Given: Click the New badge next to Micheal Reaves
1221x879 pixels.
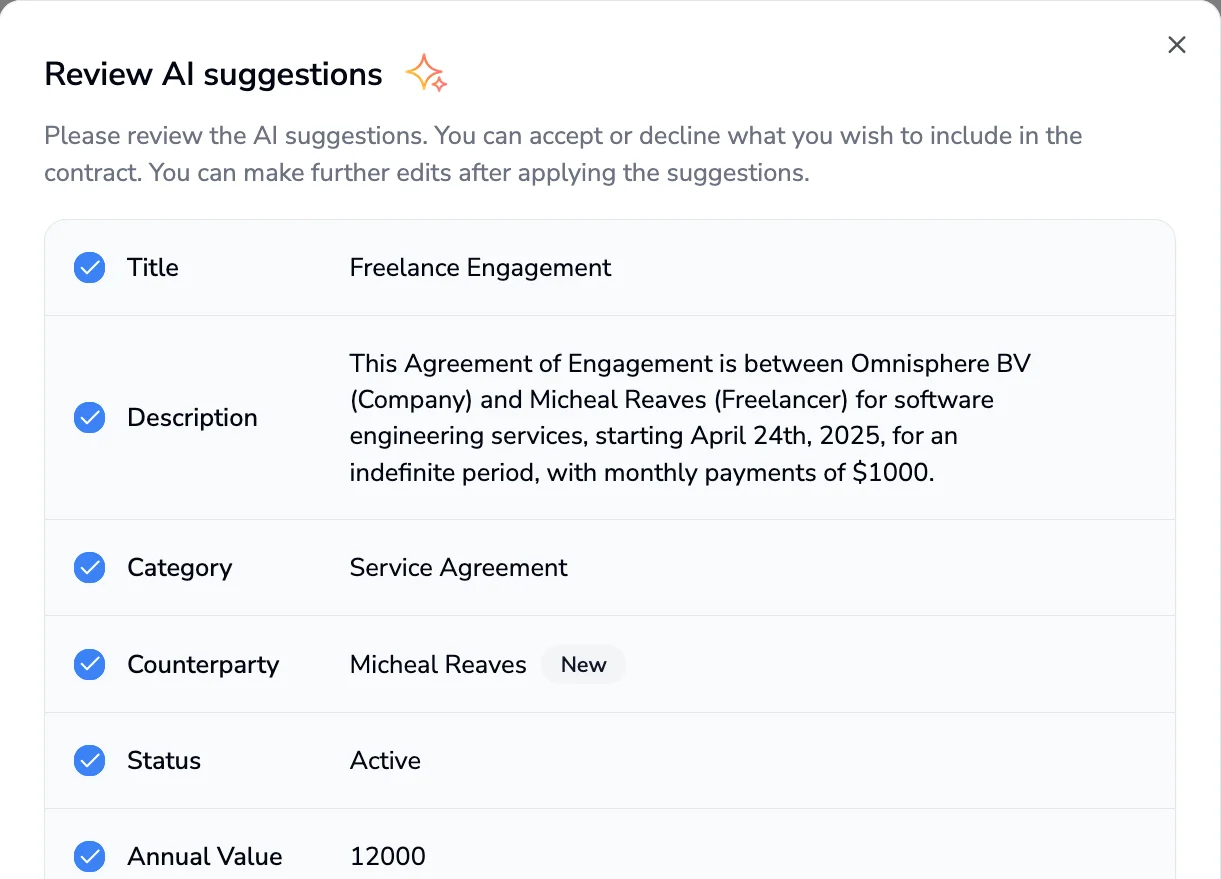Looking at the screenshot, I should coord(584,664).
